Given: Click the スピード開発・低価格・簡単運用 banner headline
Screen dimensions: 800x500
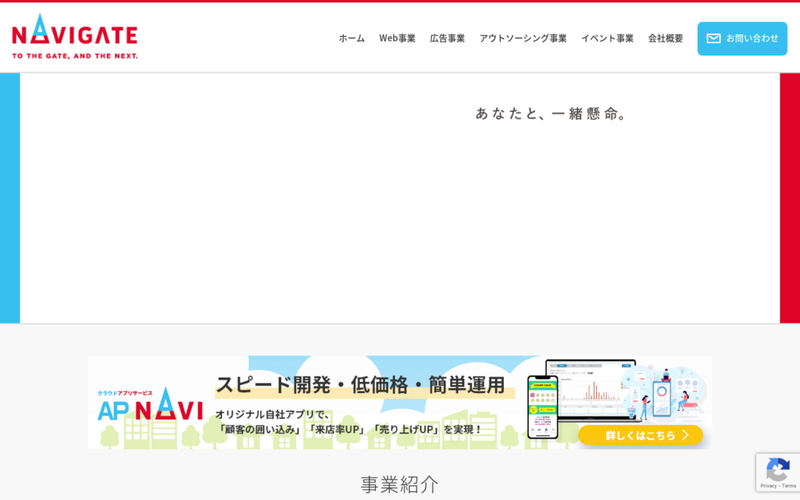Looking at the screenshot, I should pos(360,385).
